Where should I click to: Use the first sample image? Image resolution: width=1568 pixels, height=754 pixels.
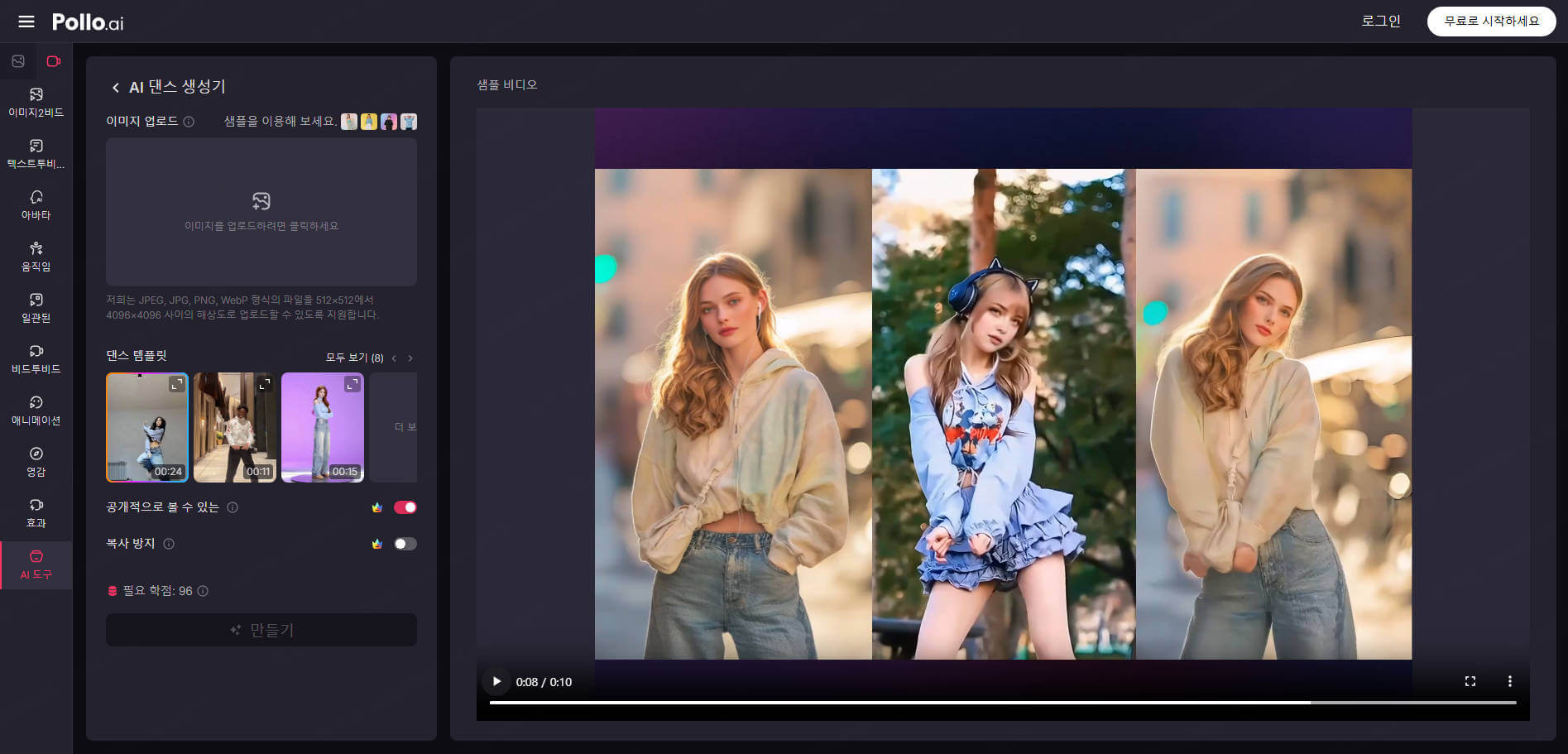(349, 122)
